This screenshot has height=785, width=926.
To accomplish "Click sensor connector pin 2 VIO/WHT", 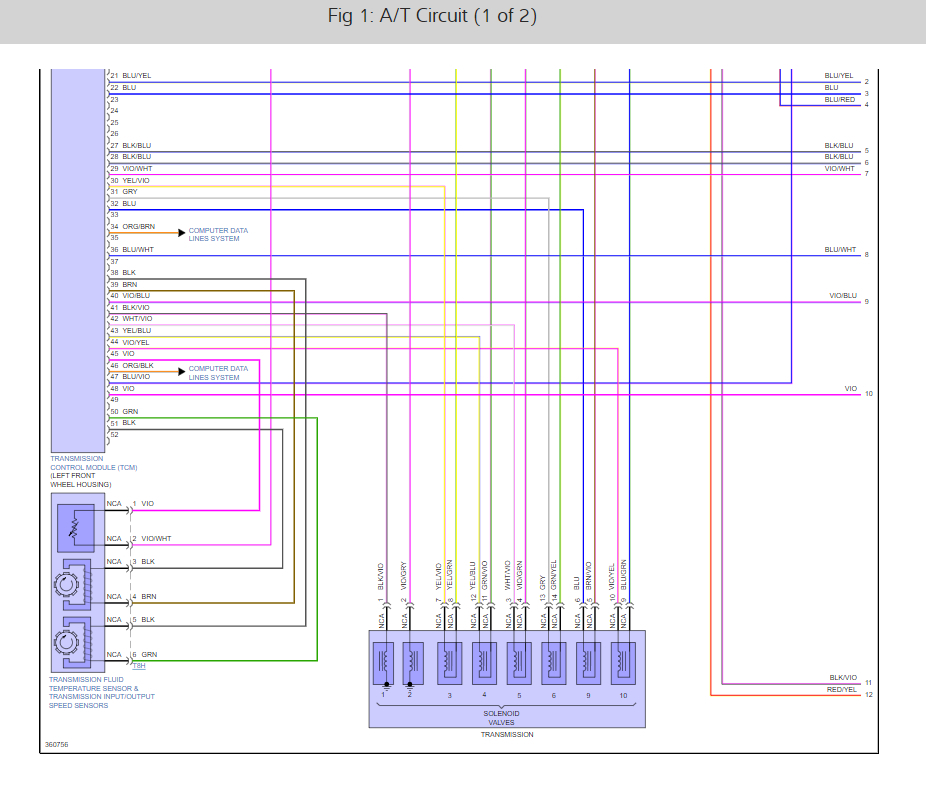I will point(152,539).
